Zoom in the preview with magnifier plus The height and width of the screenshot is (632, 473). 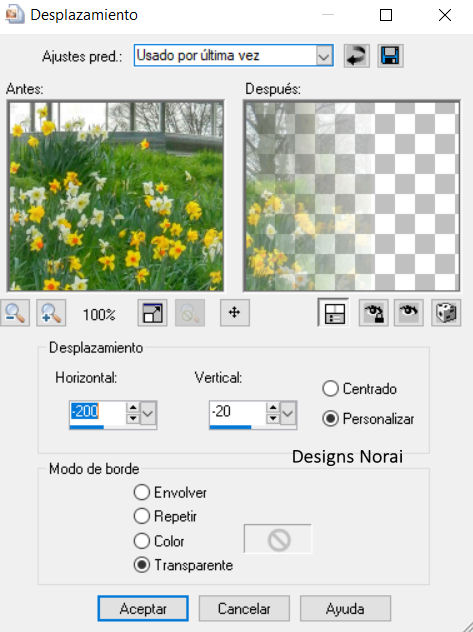51,312
